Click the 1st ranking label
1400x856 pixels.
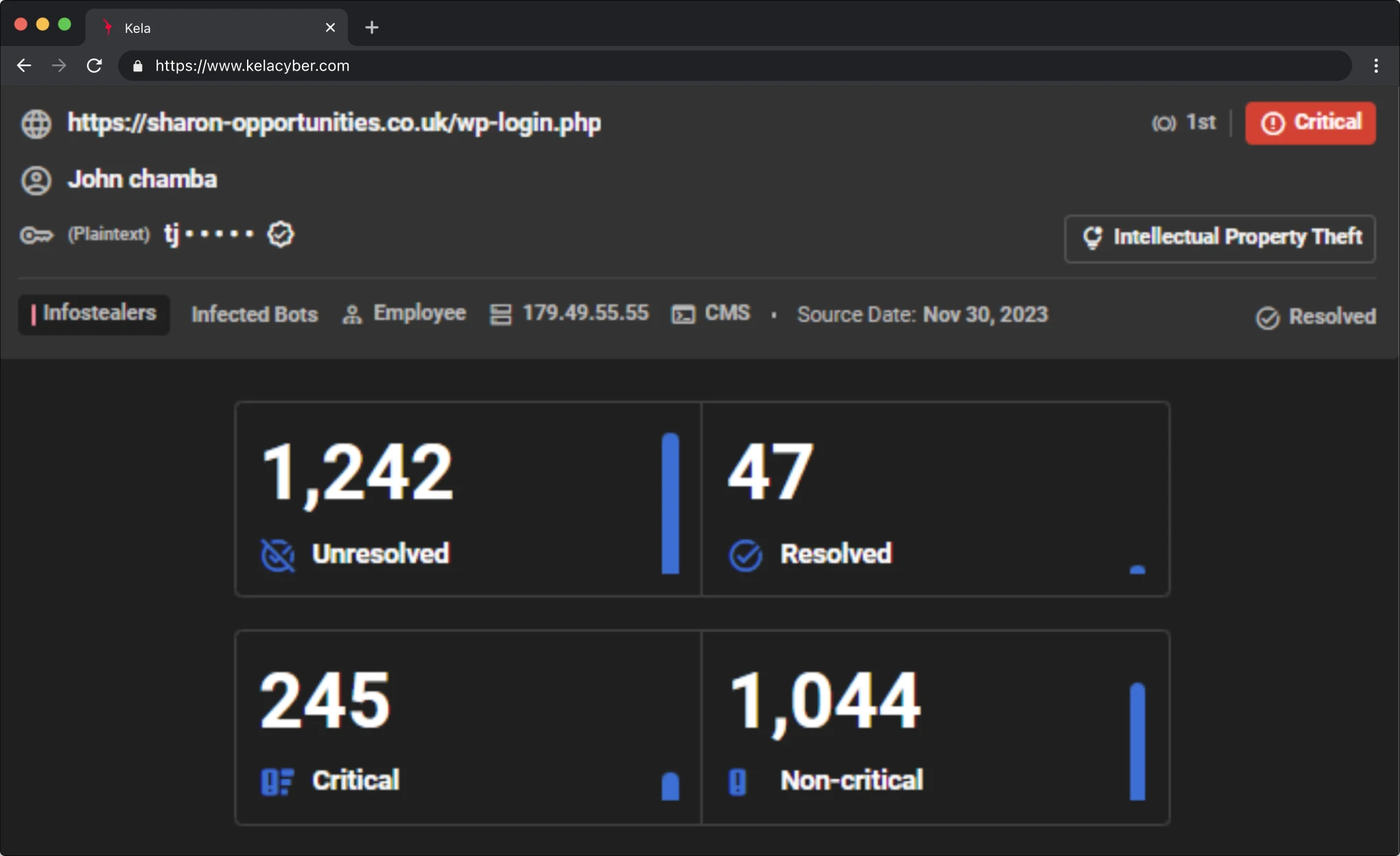[1201, 123]
